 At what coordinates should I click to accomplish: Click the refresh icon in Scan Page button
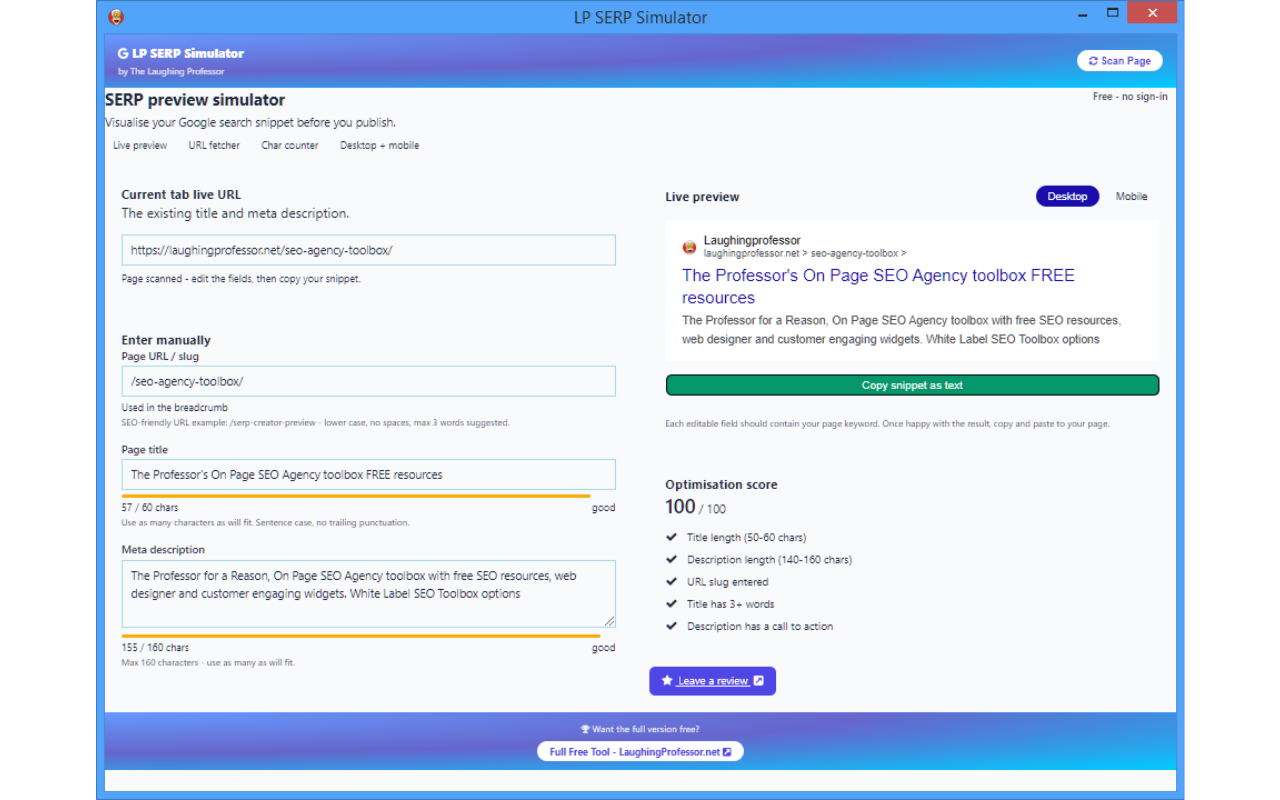pyautogui.click(x=1093, y=61)
